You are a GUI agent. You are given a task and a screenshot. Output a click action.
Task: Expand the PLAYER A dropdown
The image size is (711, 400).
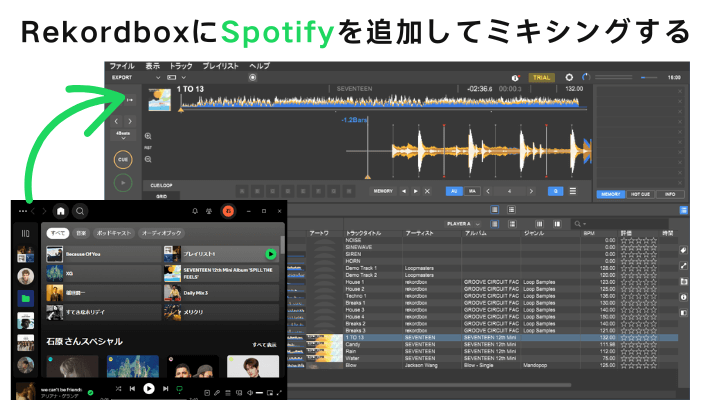coord(463,224)
